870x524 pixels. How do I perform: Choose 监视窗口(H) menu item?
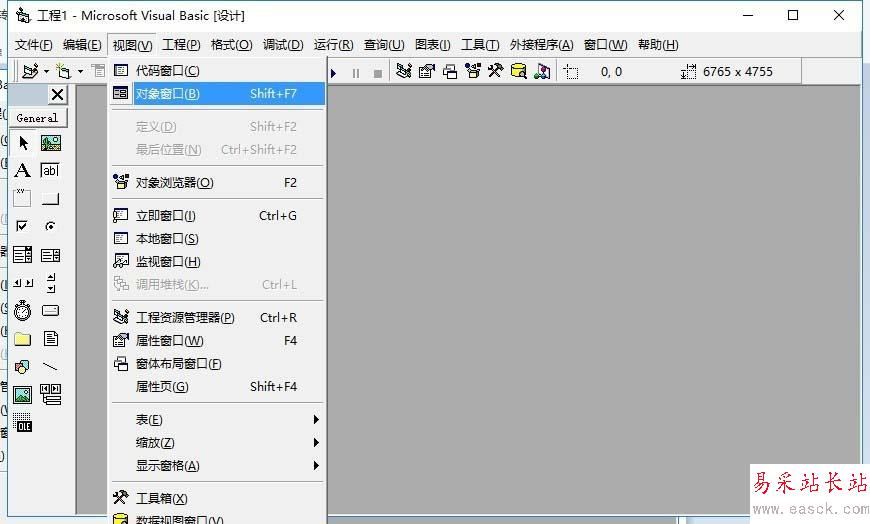[218, 261]
